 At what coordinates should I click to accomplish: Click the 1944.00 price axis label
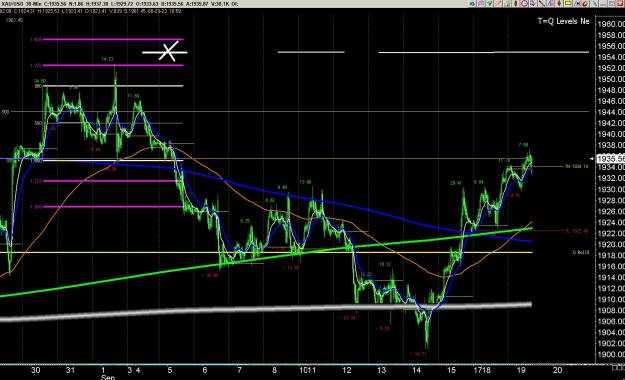(x=611, y=112)
